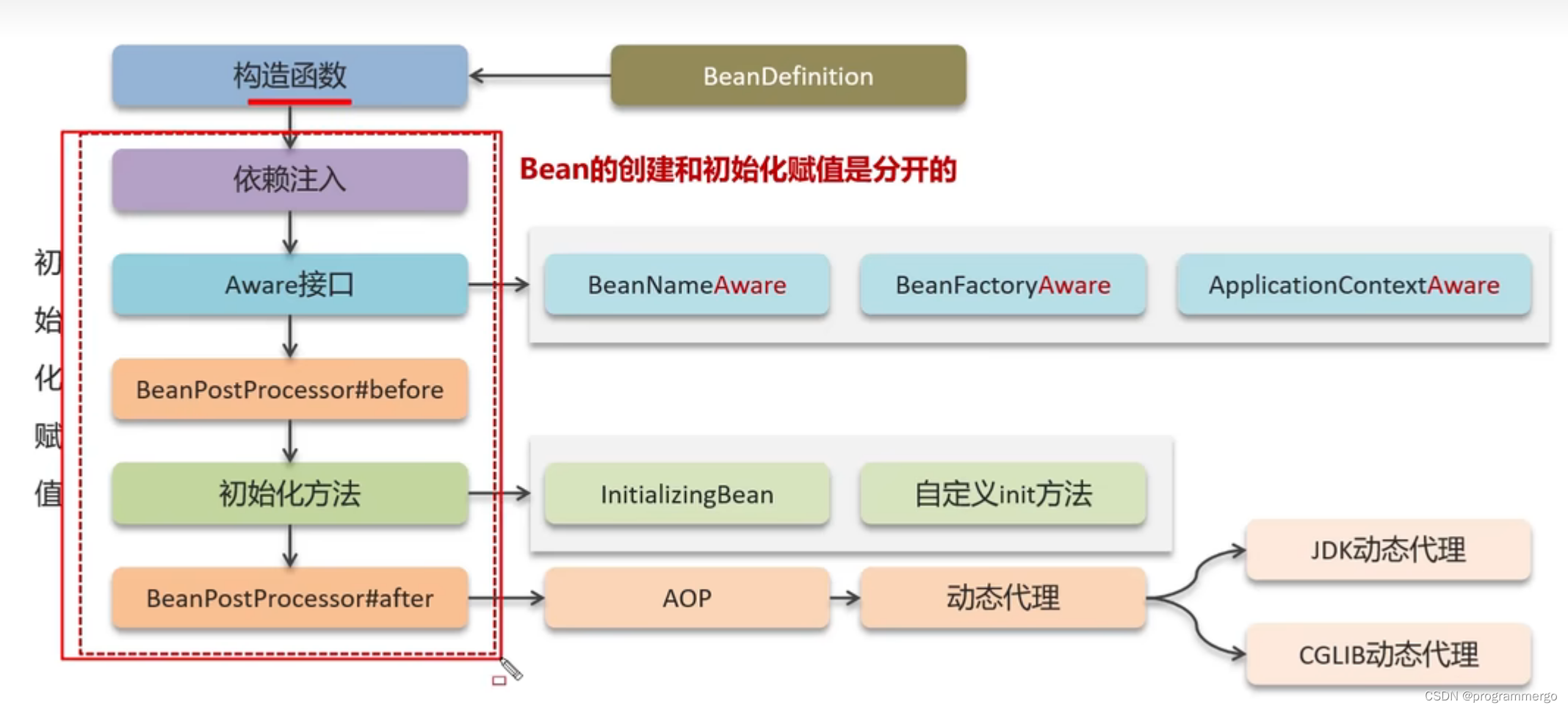Click the red text Bean的创建和初始化赋值是分开的

coord(738,170)
